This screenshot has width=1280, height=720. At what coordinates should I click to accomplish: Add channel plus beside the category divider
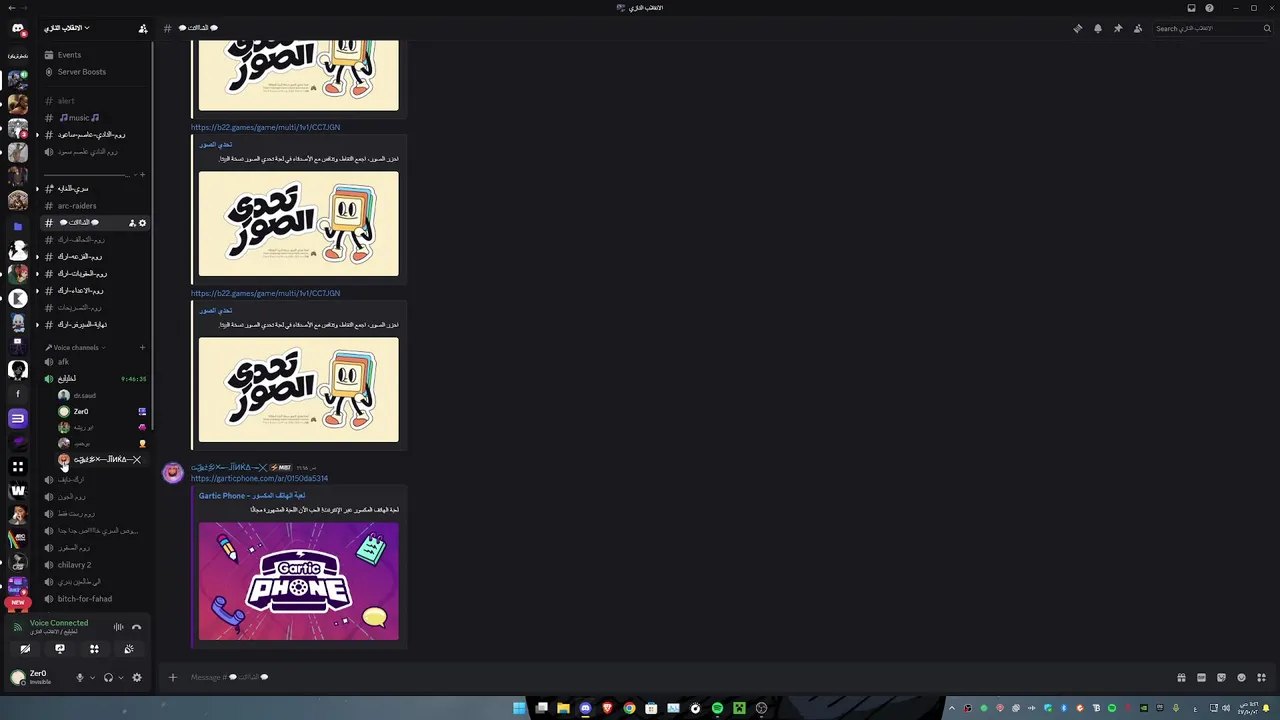(142, 175)
